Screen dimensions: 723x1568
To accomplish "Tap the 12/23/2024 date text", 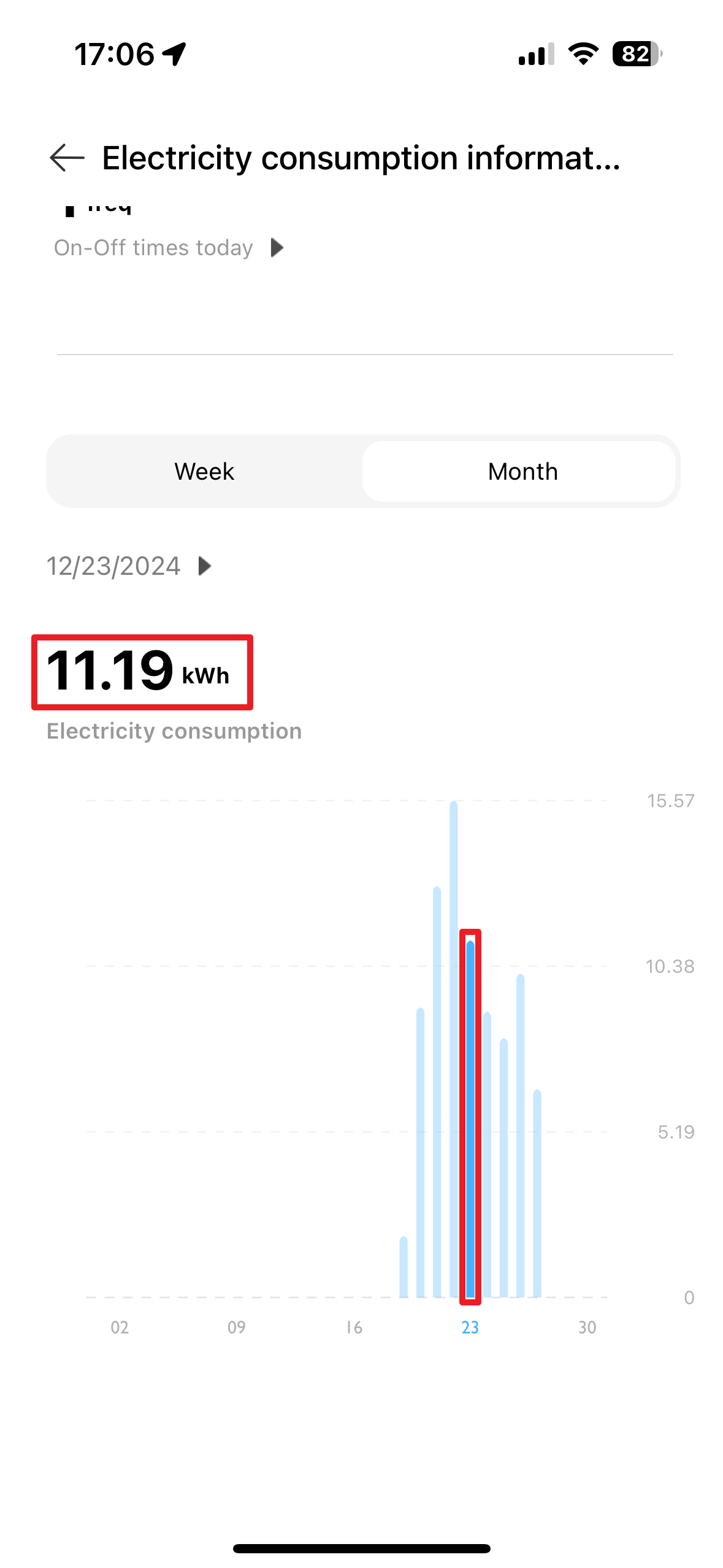I will 113,566.
